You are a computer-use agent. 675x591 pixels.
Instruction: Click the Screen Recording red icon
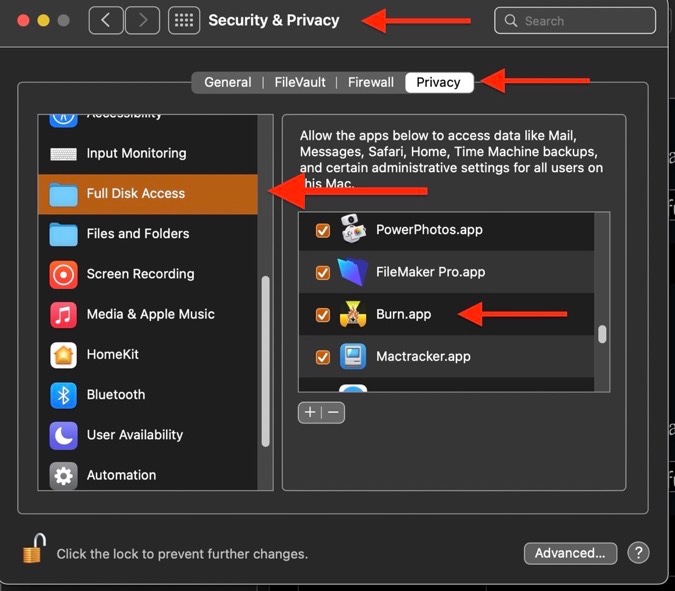tap(63, 274)
